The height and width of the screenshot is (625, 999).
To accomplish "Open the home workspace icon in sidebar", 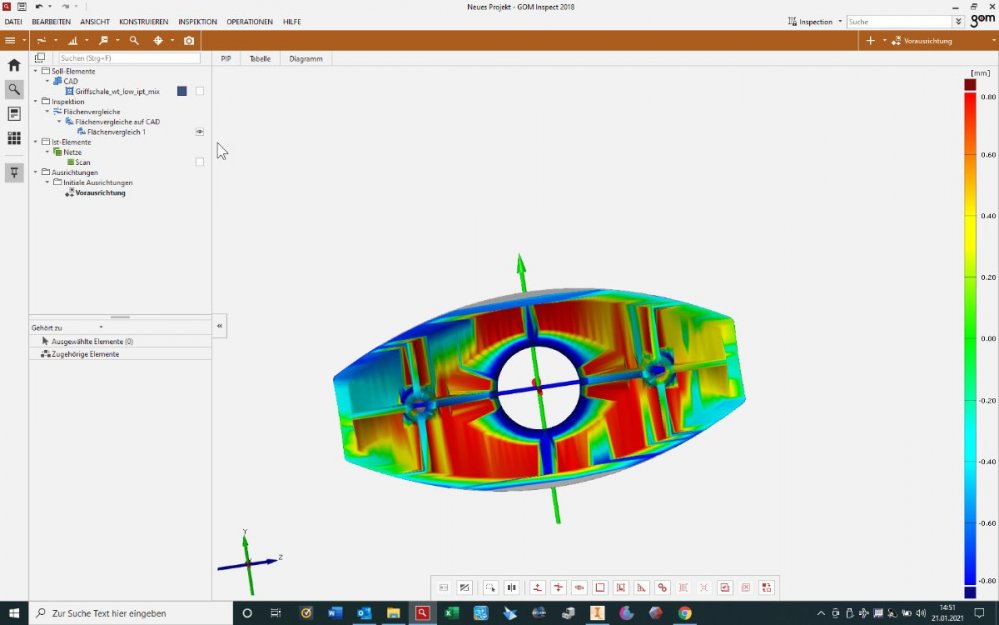I will 14,65.
